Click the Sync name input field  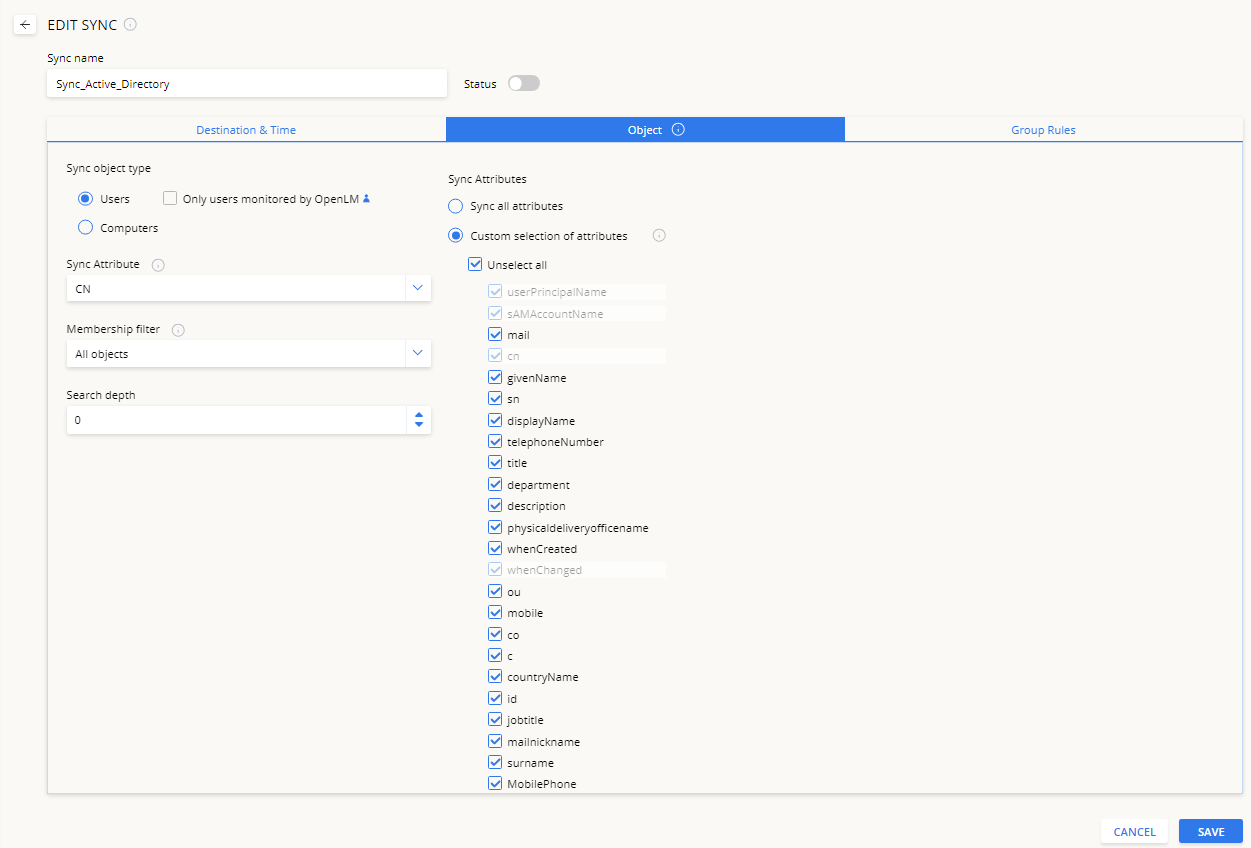coord(246,84)
